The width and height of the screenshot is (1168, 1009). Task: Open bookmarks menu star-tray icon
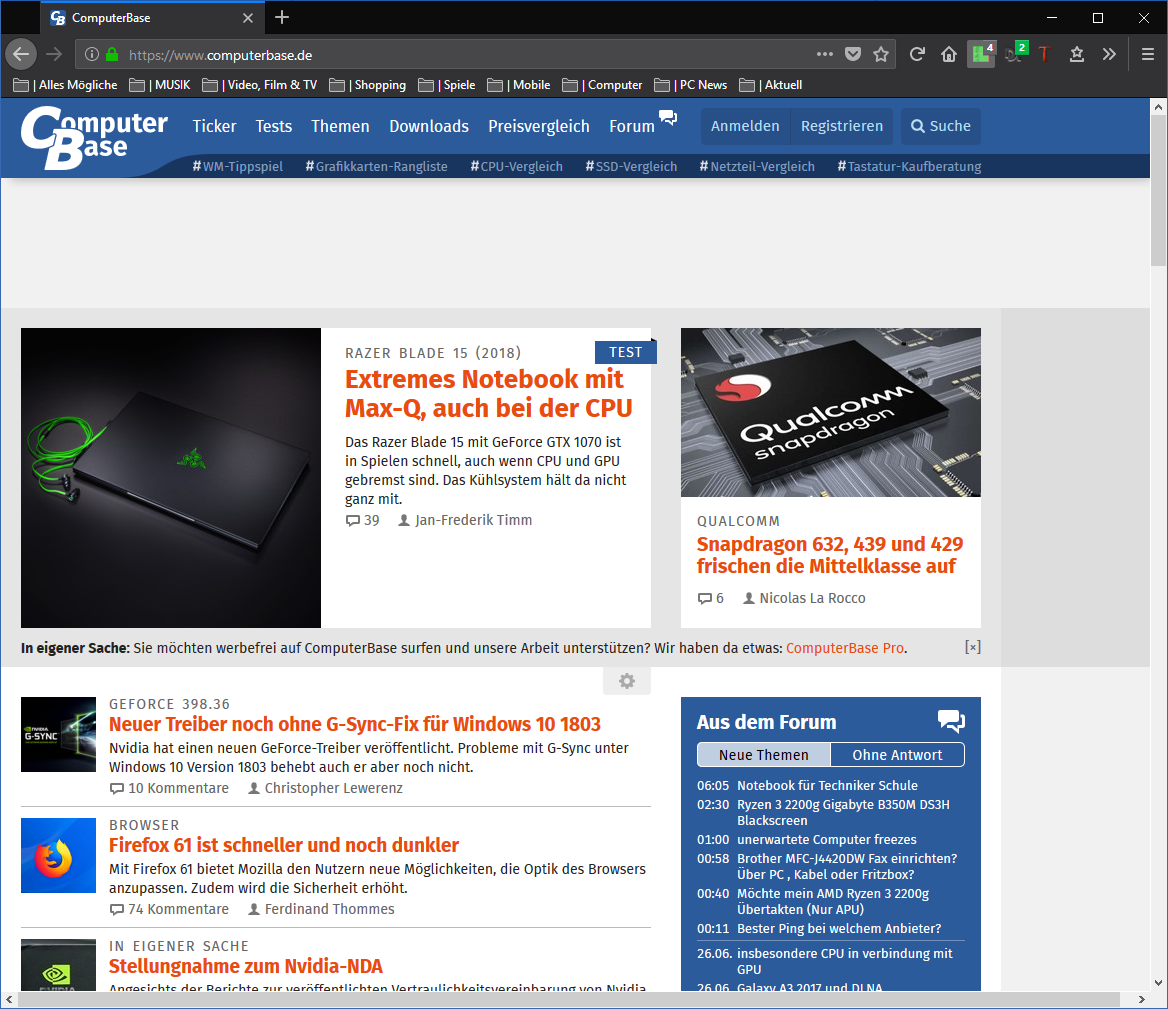[x=1076, y=54]
